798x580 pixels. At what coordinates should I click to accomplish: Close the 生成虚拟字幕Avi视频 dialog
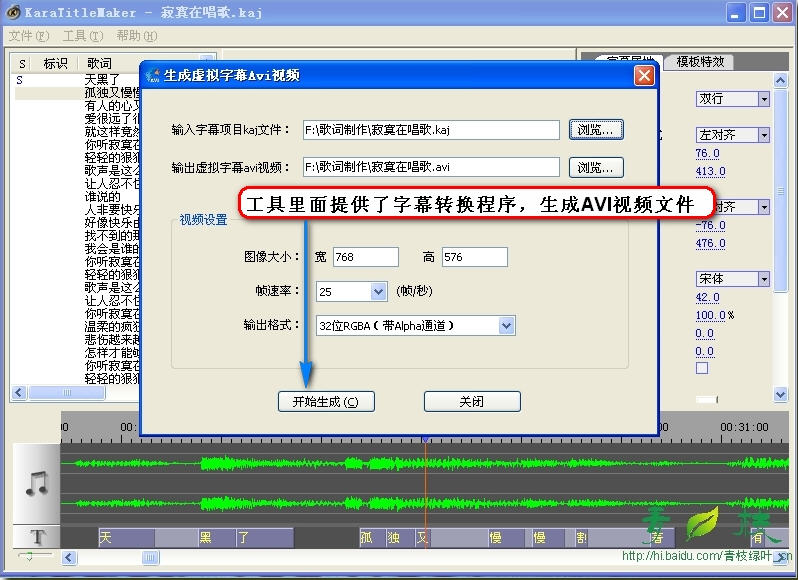pos(644,75)
